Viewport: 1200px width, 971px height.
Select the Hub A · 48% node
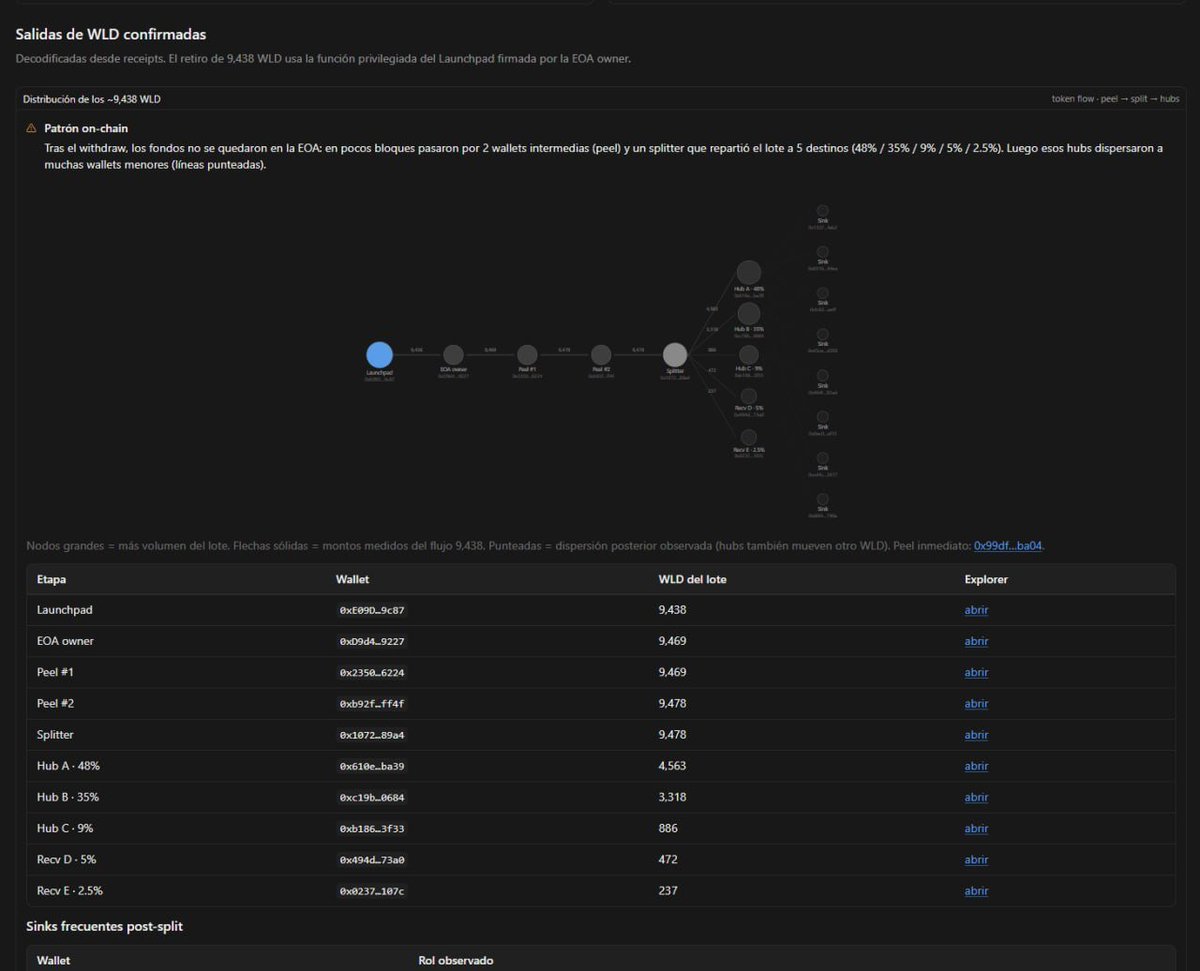(749, 272)
